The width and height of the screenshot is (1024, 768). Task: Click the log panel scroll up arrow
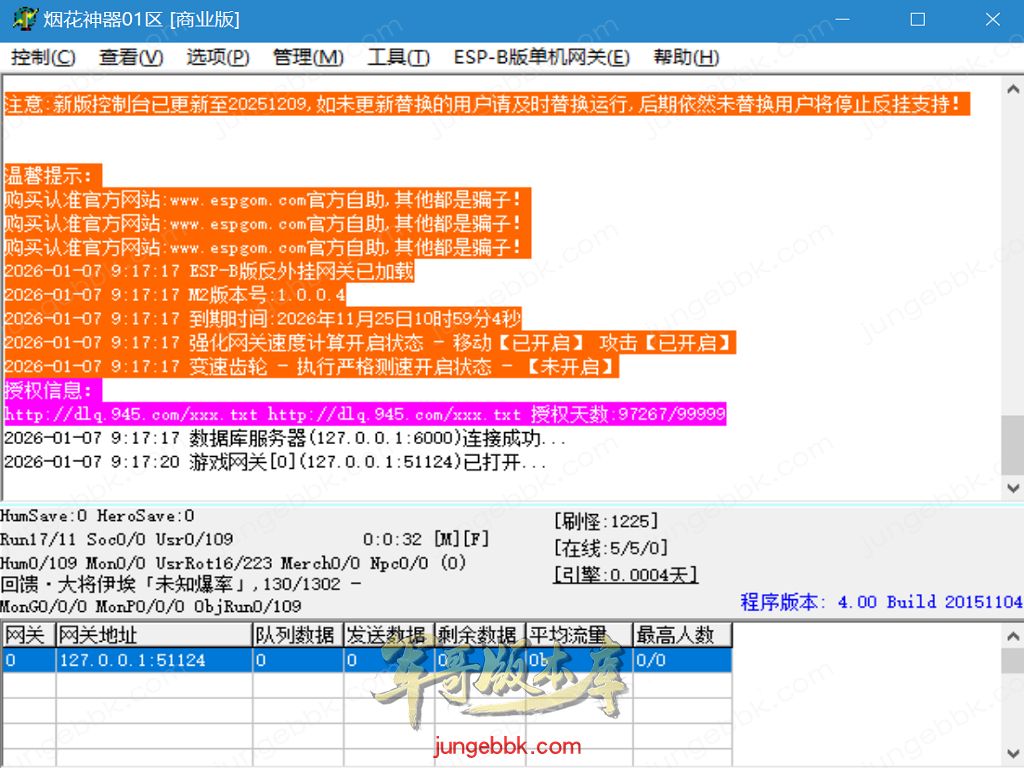(x=1012, y=87)
